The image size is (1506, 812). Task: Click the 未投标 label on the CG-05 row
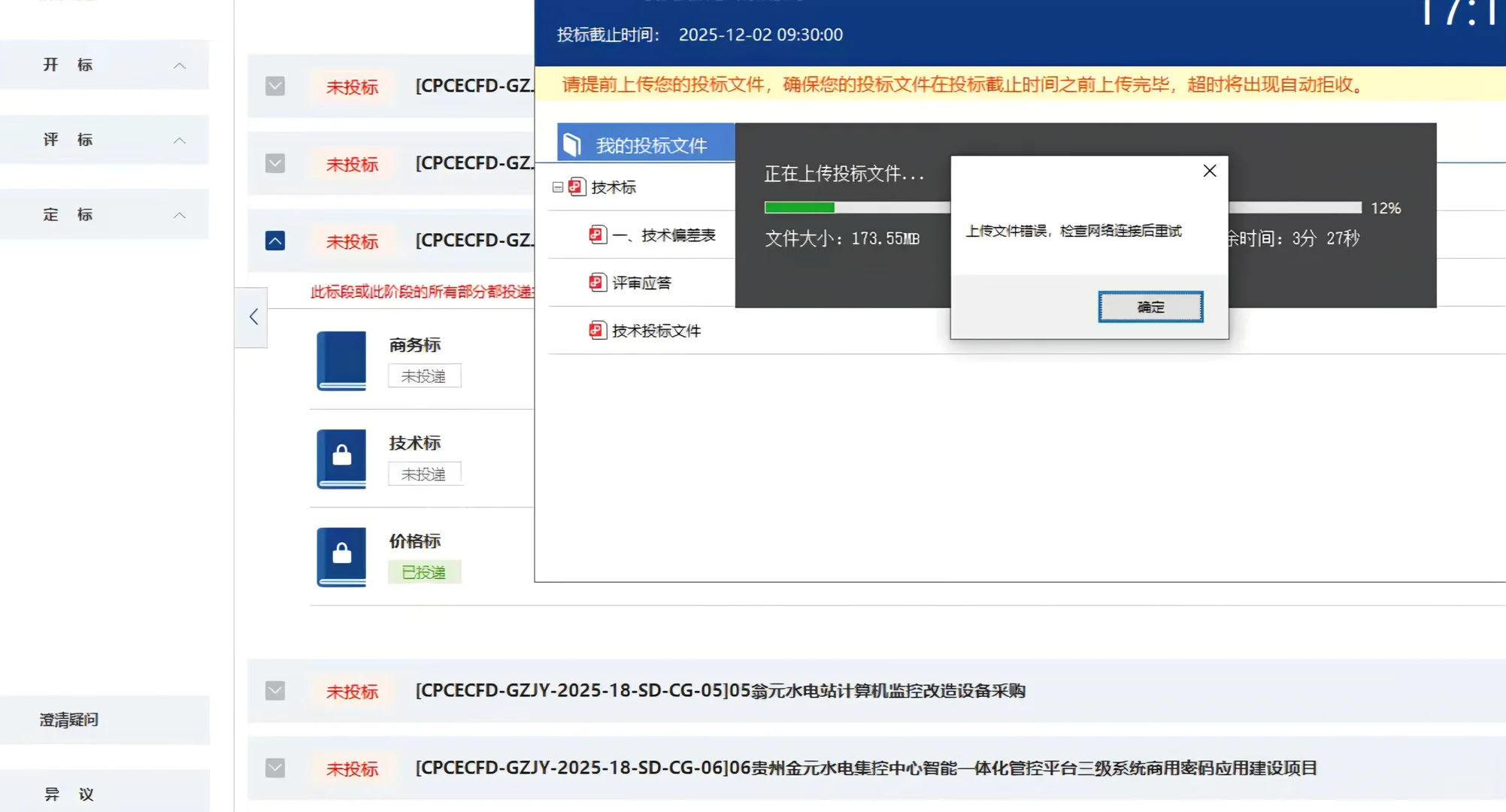353,690
